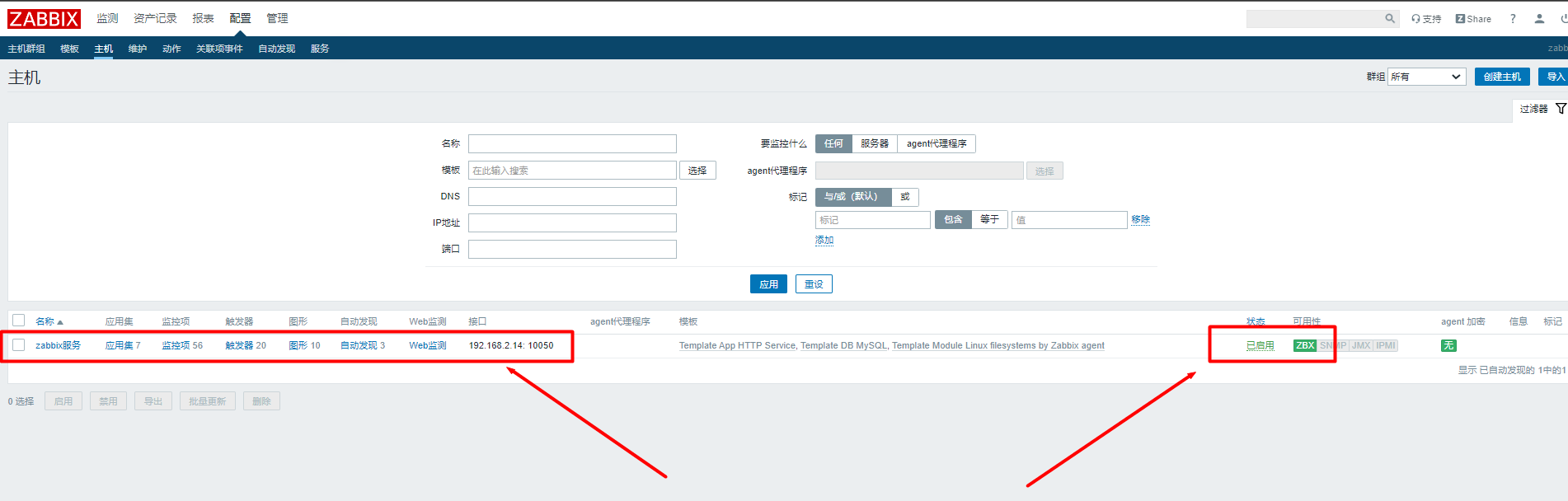Select 或 tag mode

[x=905, y=197]
